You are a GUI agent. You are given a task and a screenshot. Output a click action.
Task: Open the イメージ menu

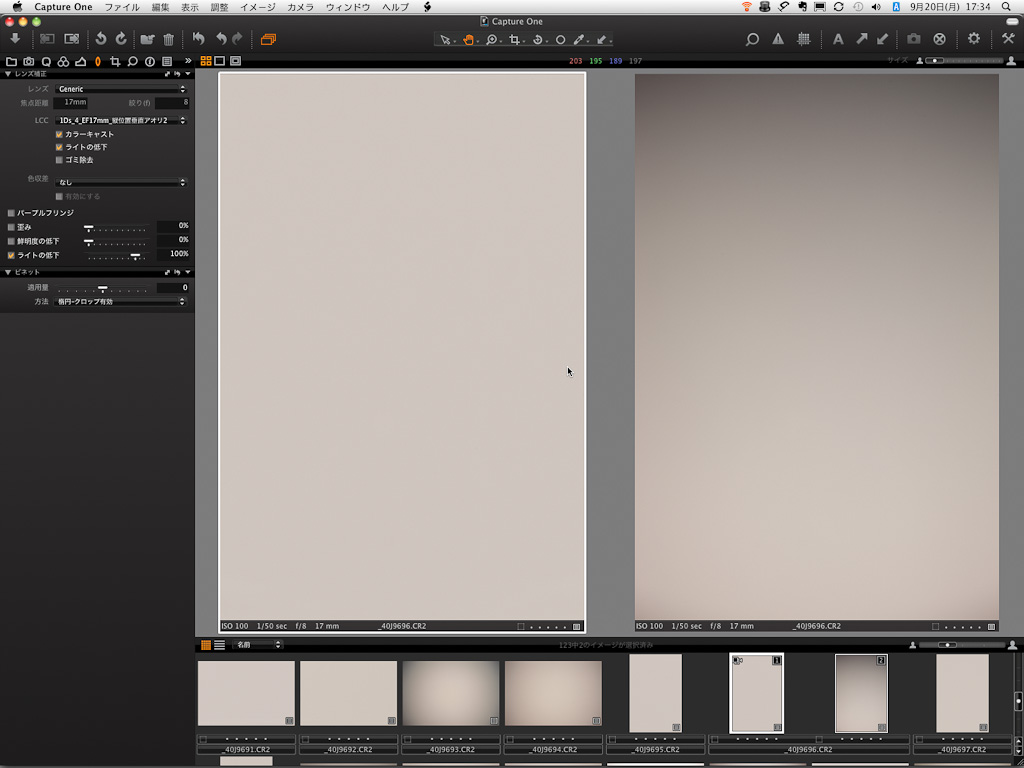(257, 7)
